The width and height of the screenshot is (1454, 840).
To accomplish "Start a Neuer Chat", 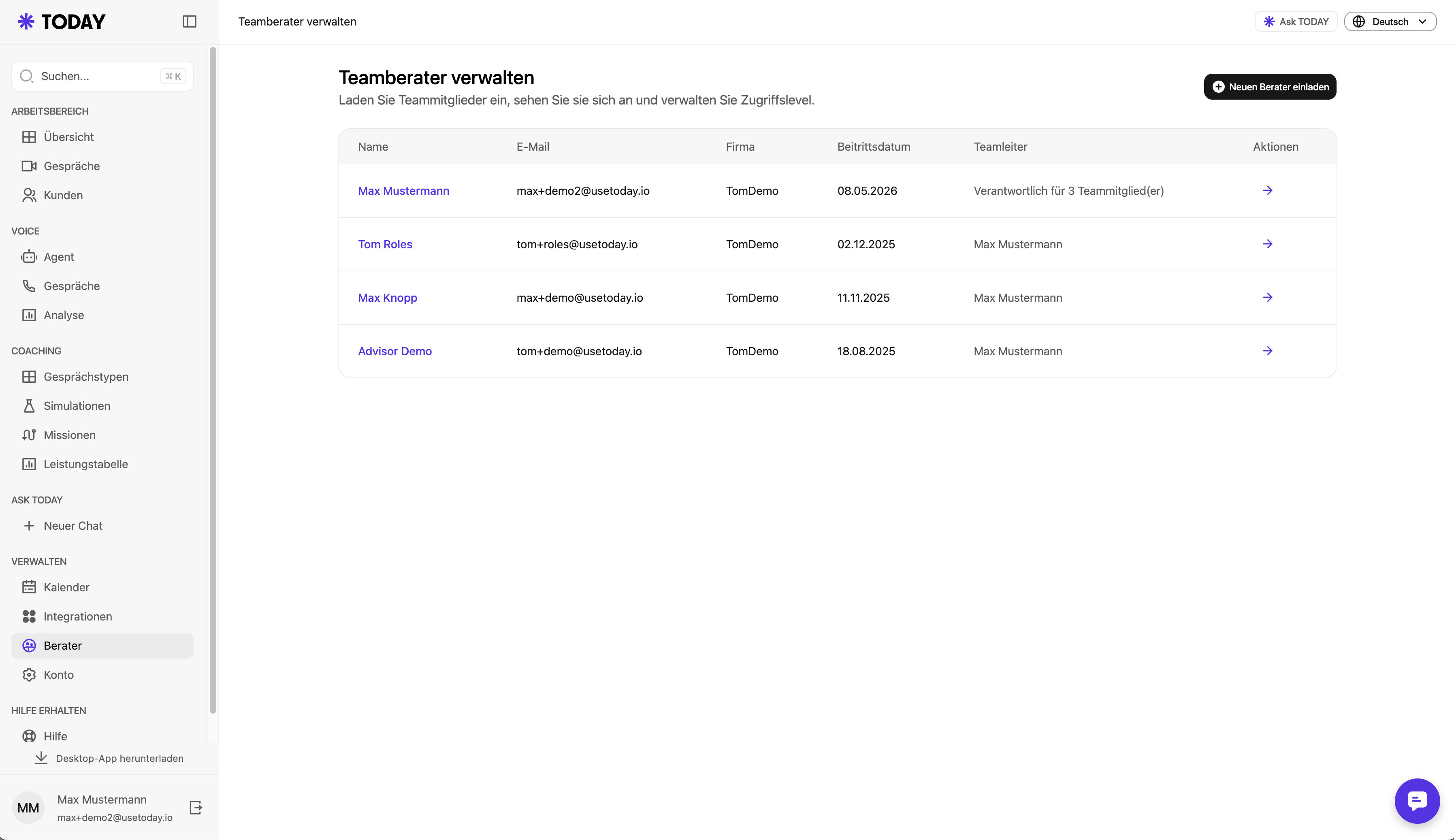I will pos(102,526).
